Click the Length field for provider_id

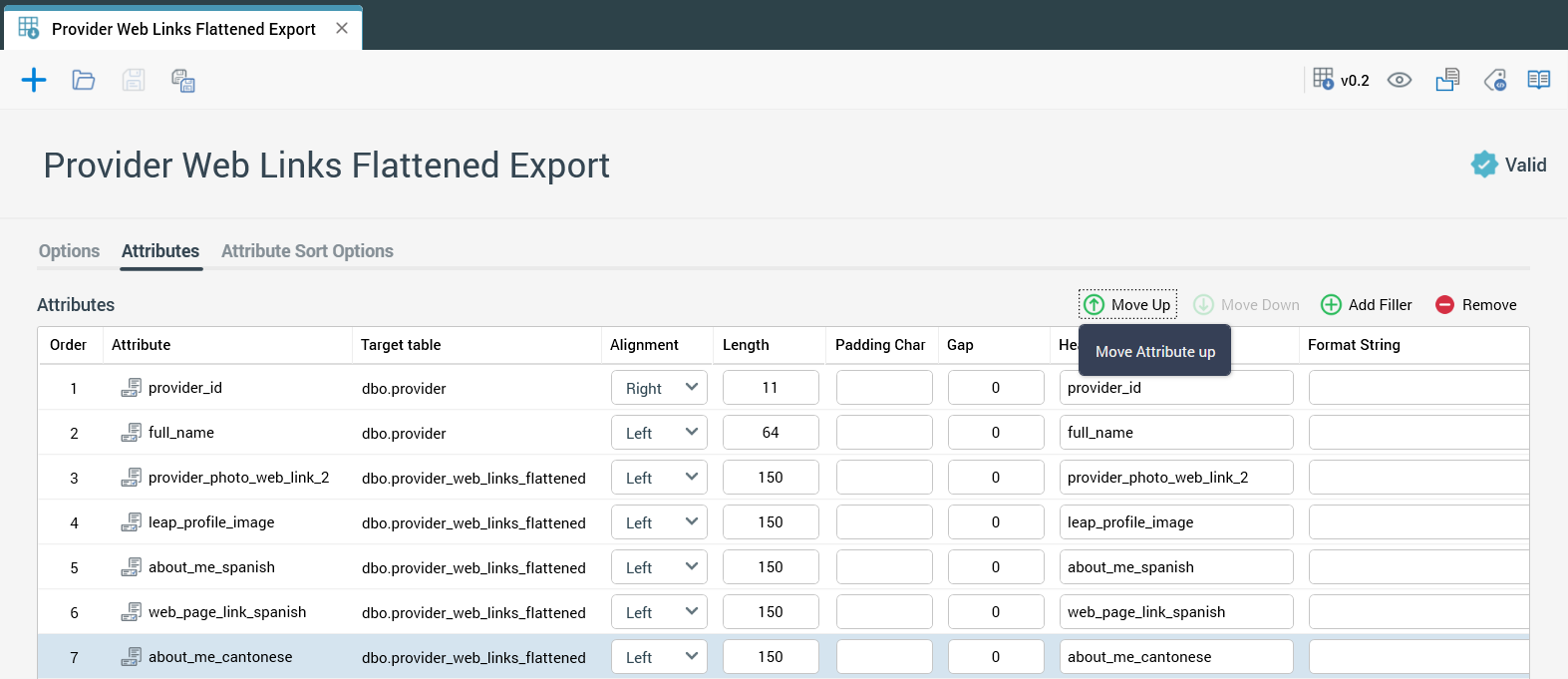pyautogui.click(x=771, y=388)
